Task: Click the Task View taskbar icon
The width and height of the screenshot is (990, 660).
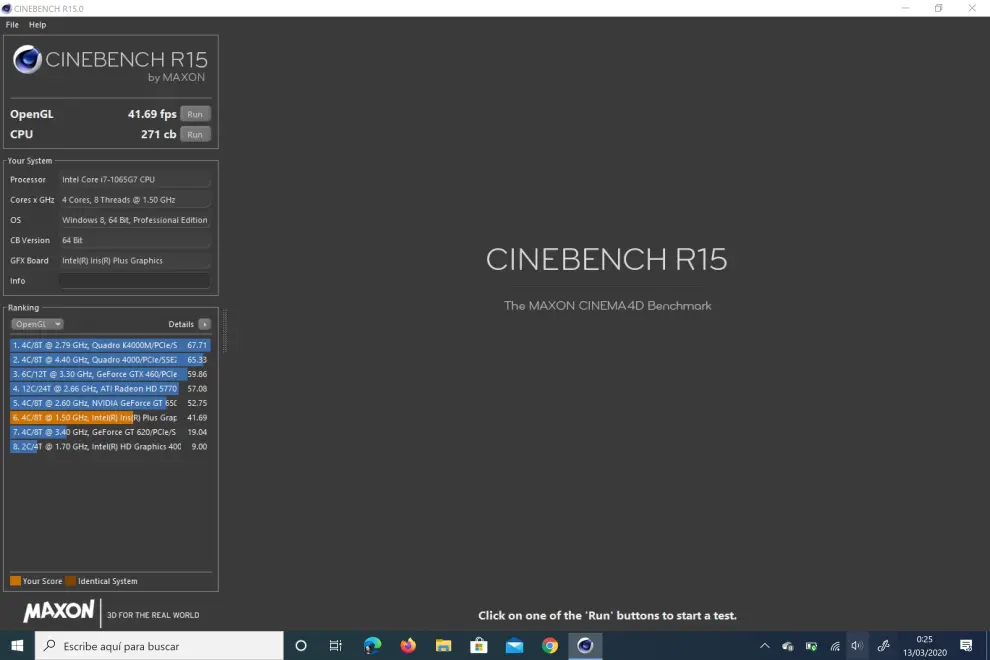Action: (x=336, y=646)
